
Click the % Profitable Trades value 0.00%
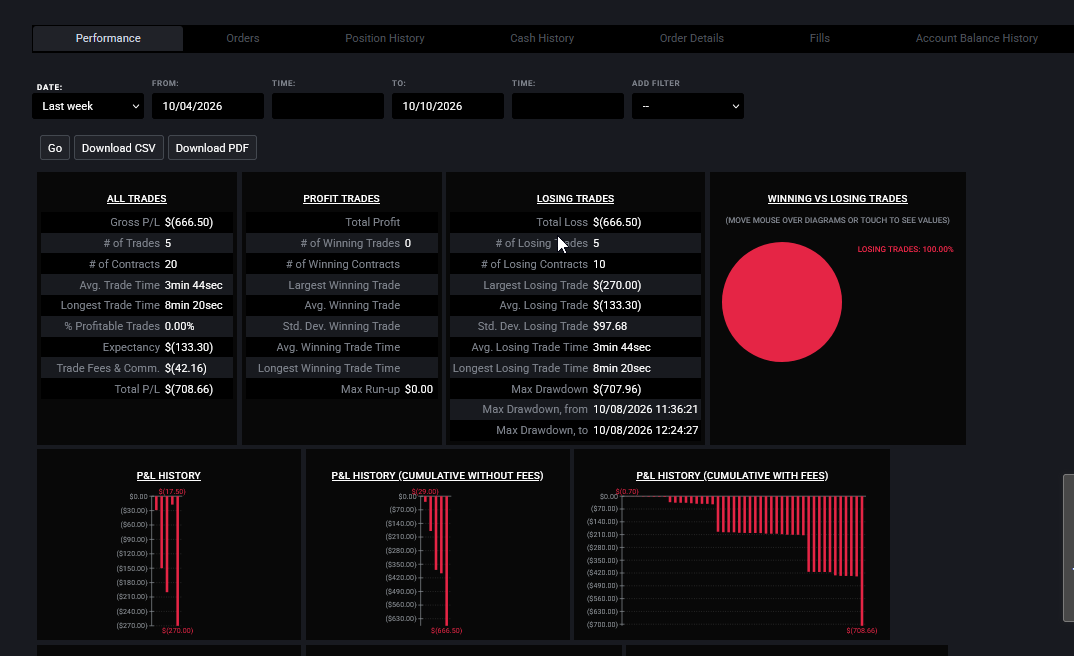pyautogui.click(x=179, y=326)
